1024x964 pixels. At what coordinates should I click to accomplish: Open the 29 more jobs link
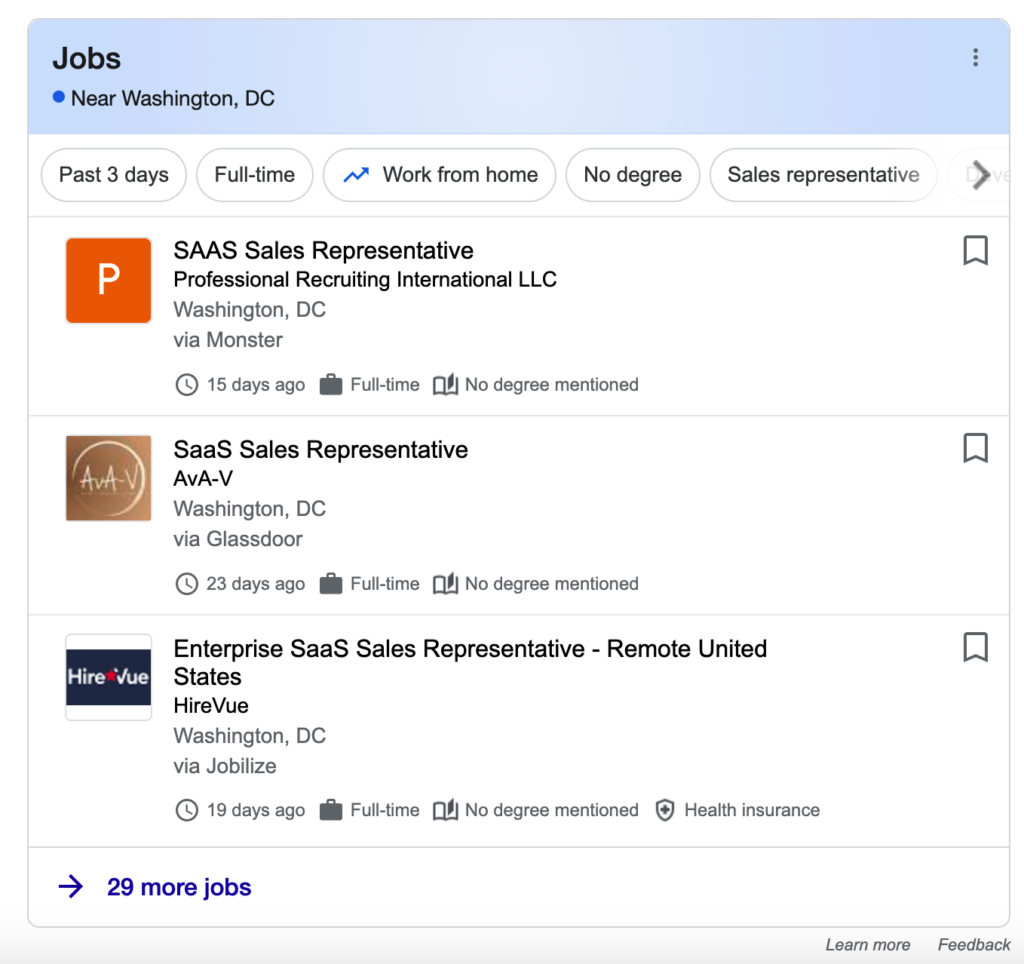coord(179,887)
